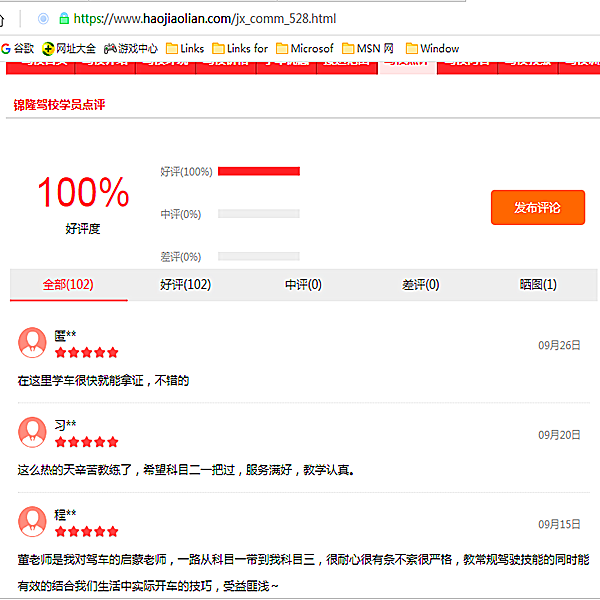Viewport: 600px width, 600px height.
Task: Open the 游戏中心 bookmark
Action: coord(130,48)
